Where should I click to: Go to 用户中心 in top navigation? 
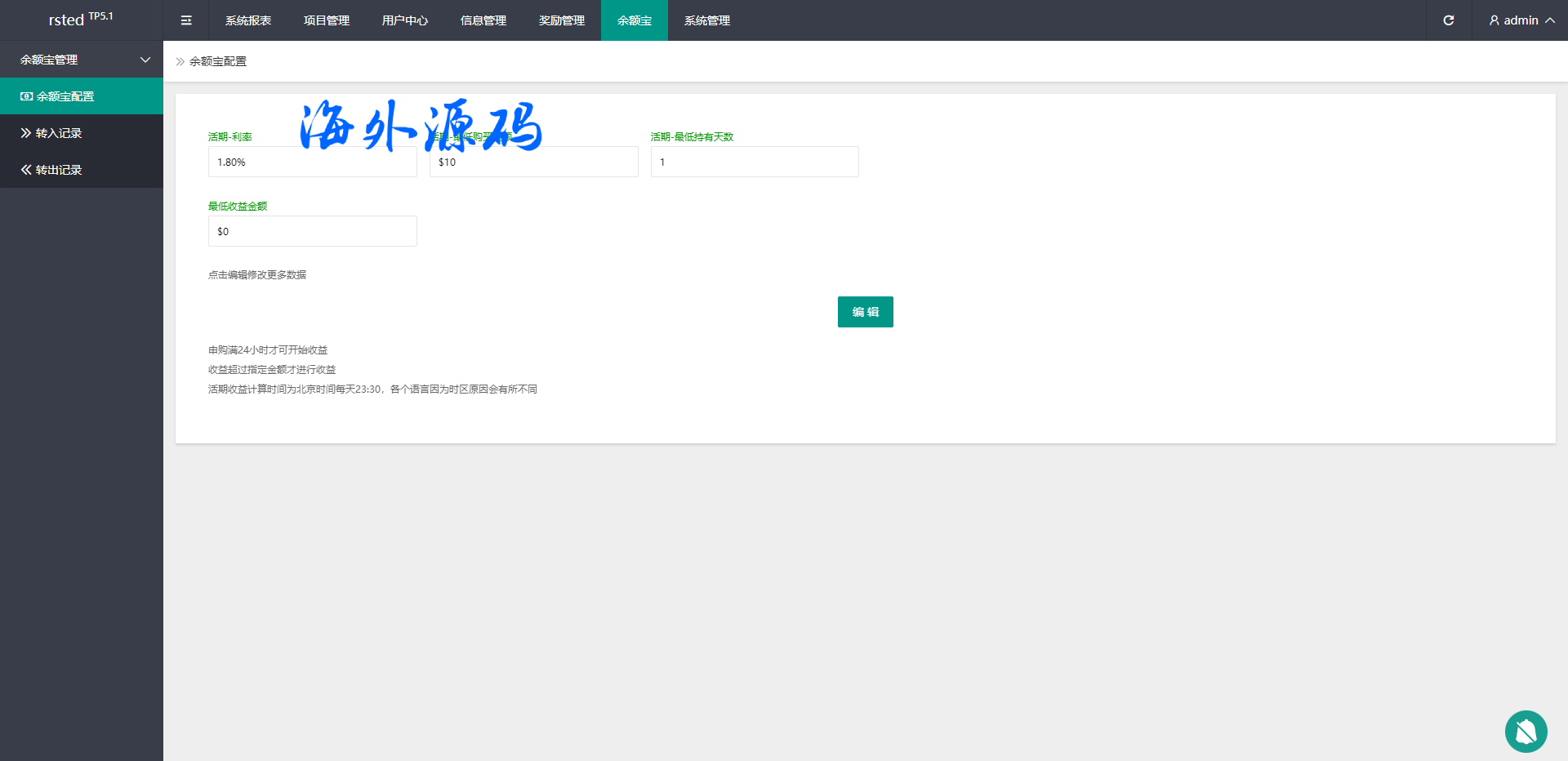coord(405,20)
